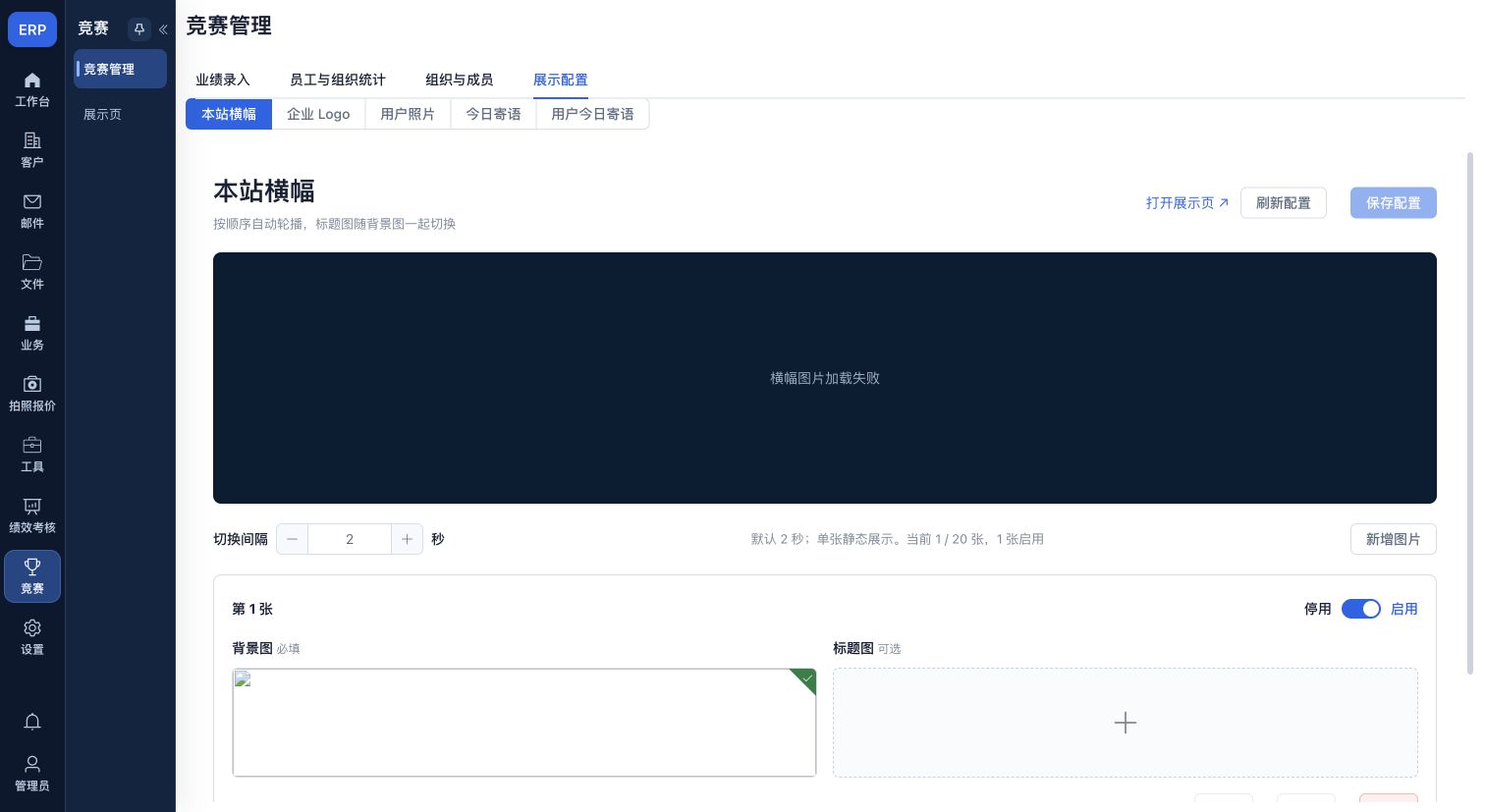Open 设置 gear in sidebar
This screenshot has width=1485, height=812.
pyautogui.click(x=32, y=637)
